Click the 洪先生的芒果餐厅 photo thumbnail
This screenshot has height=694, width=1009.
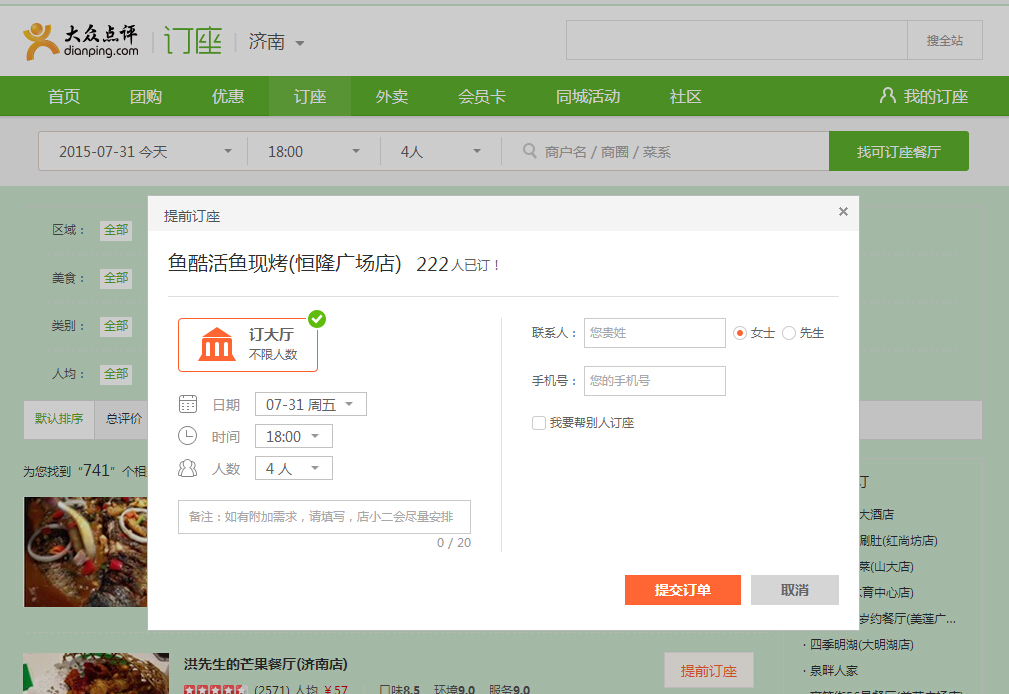coord(96,673)
